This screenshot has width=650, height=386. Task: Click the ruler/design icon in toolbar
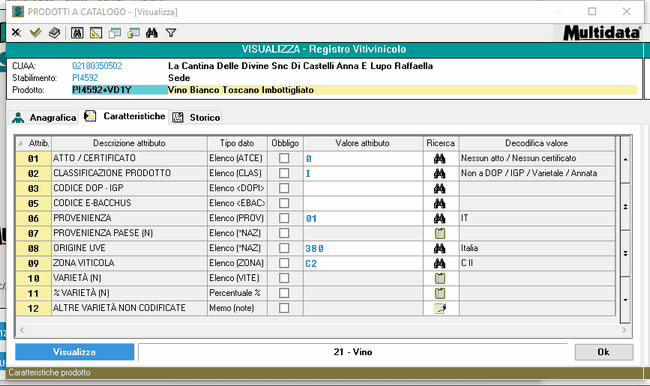(96, 33)
